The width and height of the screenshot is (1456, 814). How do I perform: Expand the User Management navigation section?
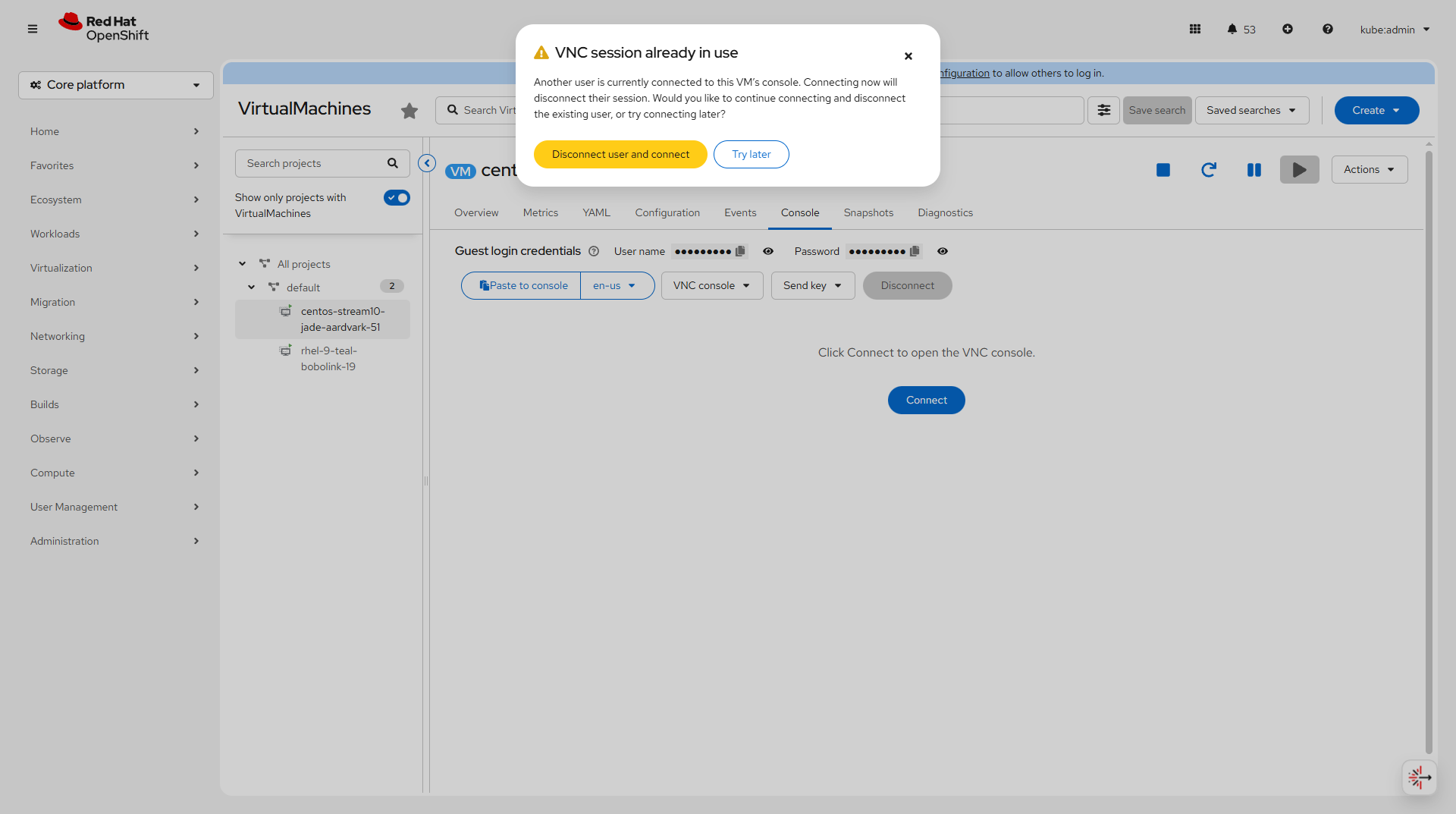[115, 507]
